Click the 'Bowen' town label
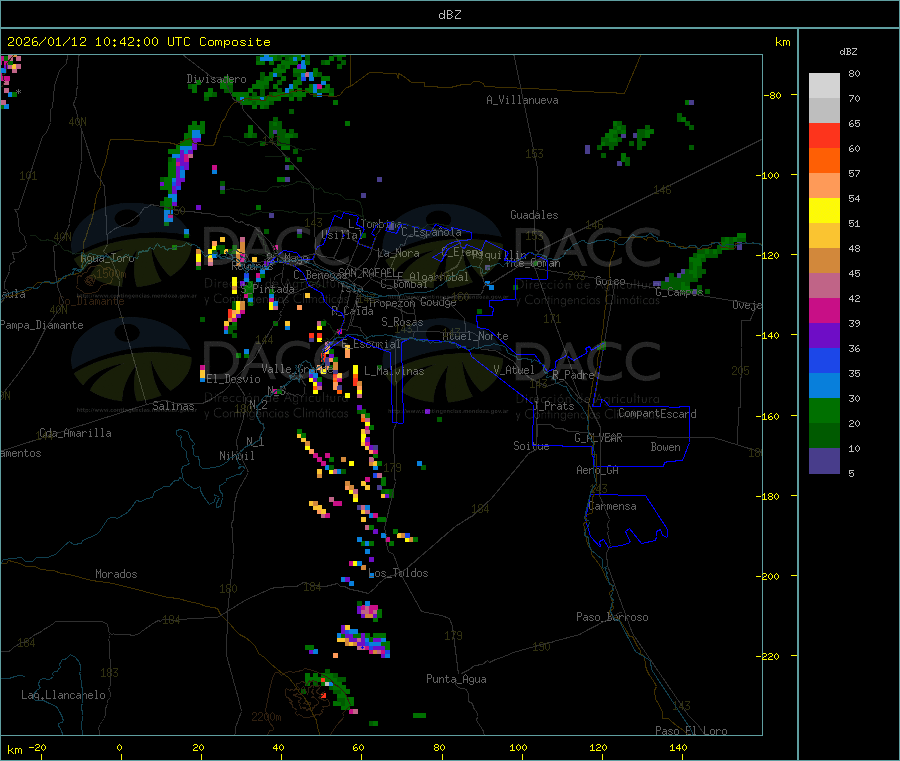The height and width of the screenshot is (761, 900). [x=665, y=447]
